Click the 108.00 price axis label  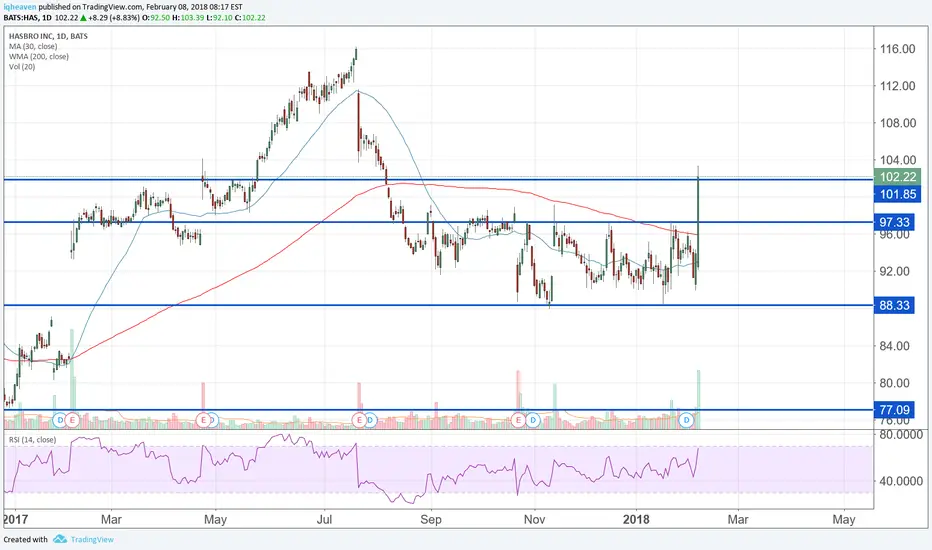898,123
